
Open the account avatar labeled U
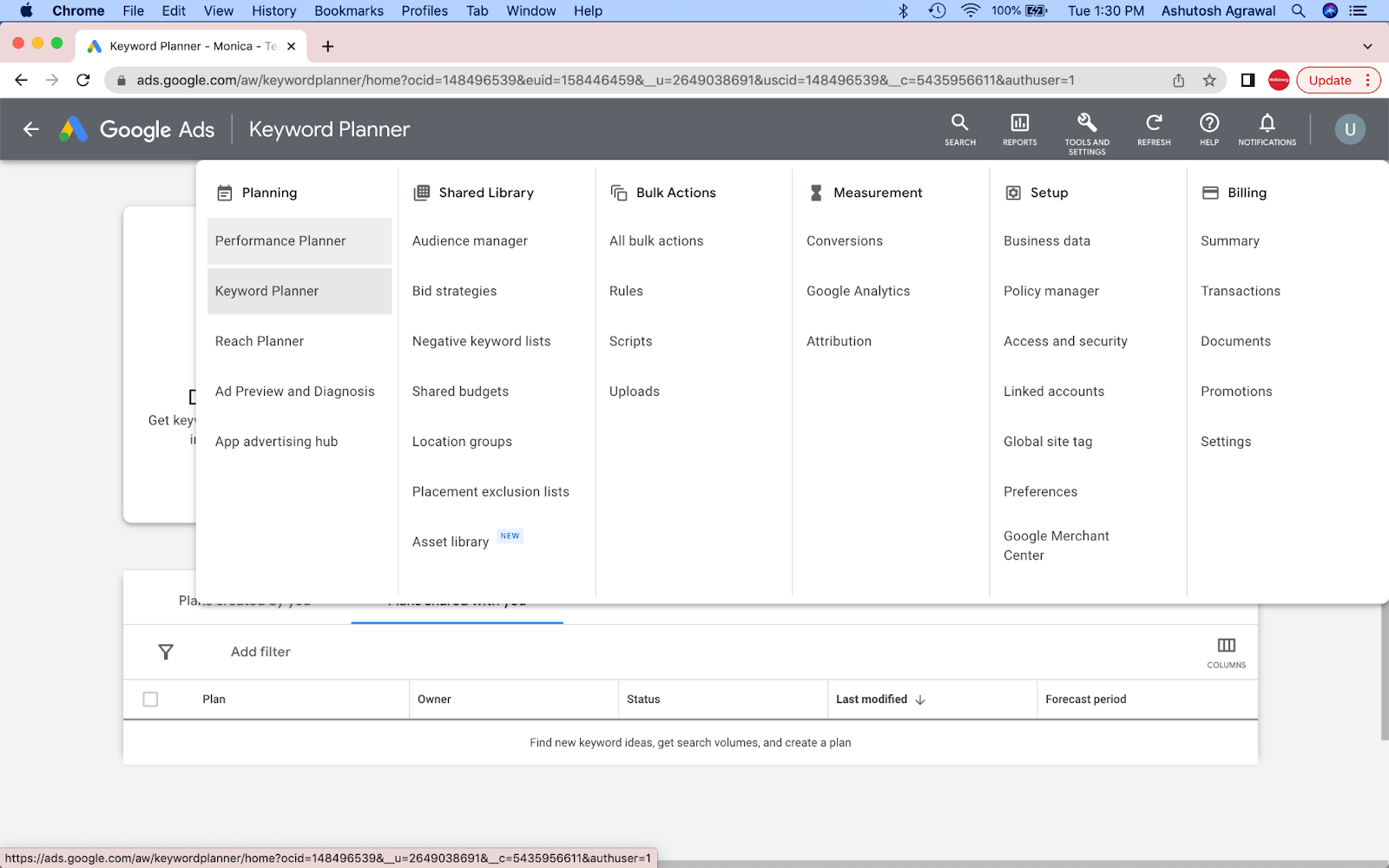pyautogui.click(x=1350, y=129)
